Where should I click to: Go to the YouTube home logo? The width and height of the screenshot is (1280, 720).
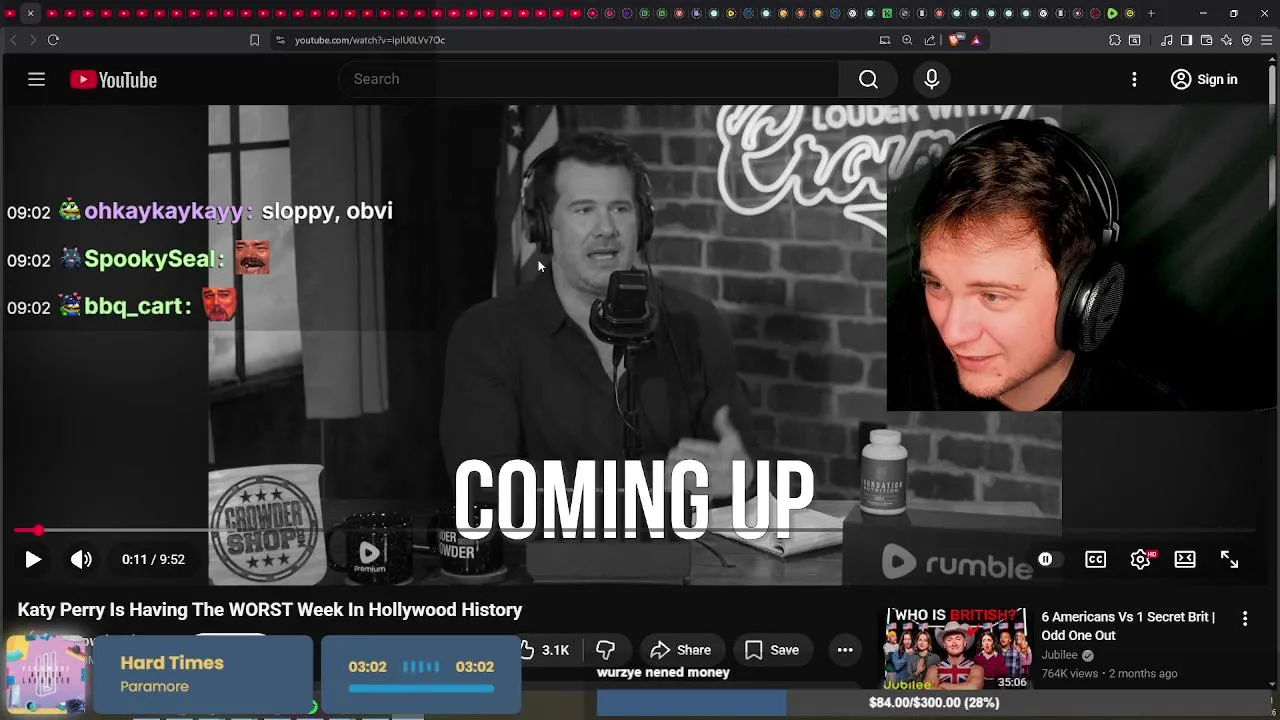113,80
